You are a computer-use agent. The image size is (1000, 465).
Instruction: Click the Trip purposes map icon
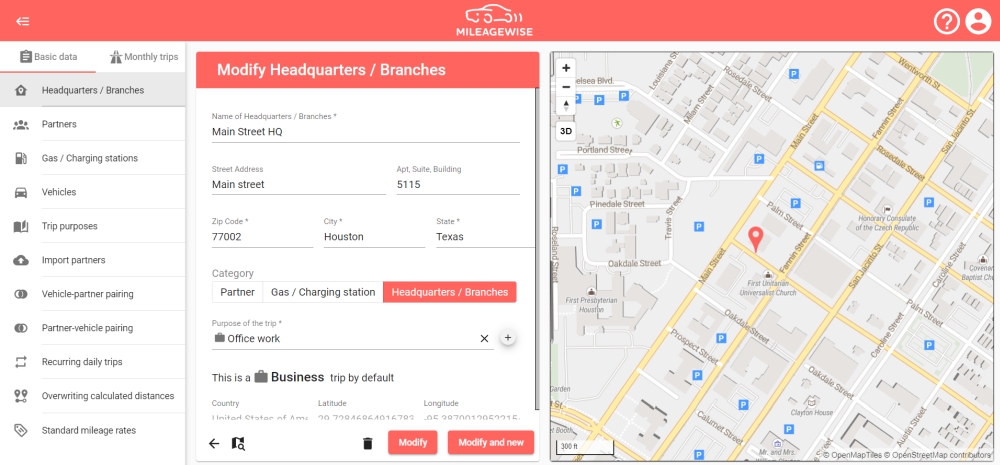20,226
